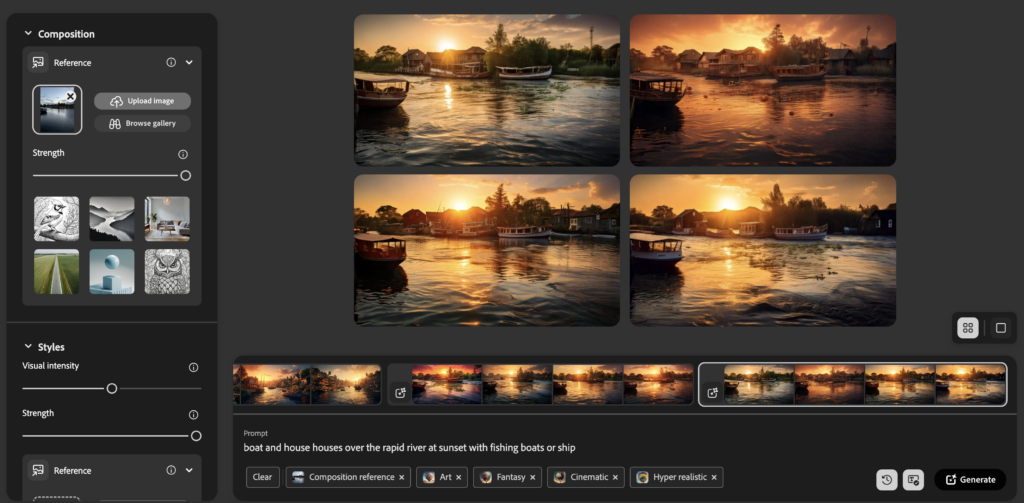Image resolution: width=1024 pixels, height=503 pixels.
Task: Click the Styles Reference panel icon
Action: pos(39,470)
